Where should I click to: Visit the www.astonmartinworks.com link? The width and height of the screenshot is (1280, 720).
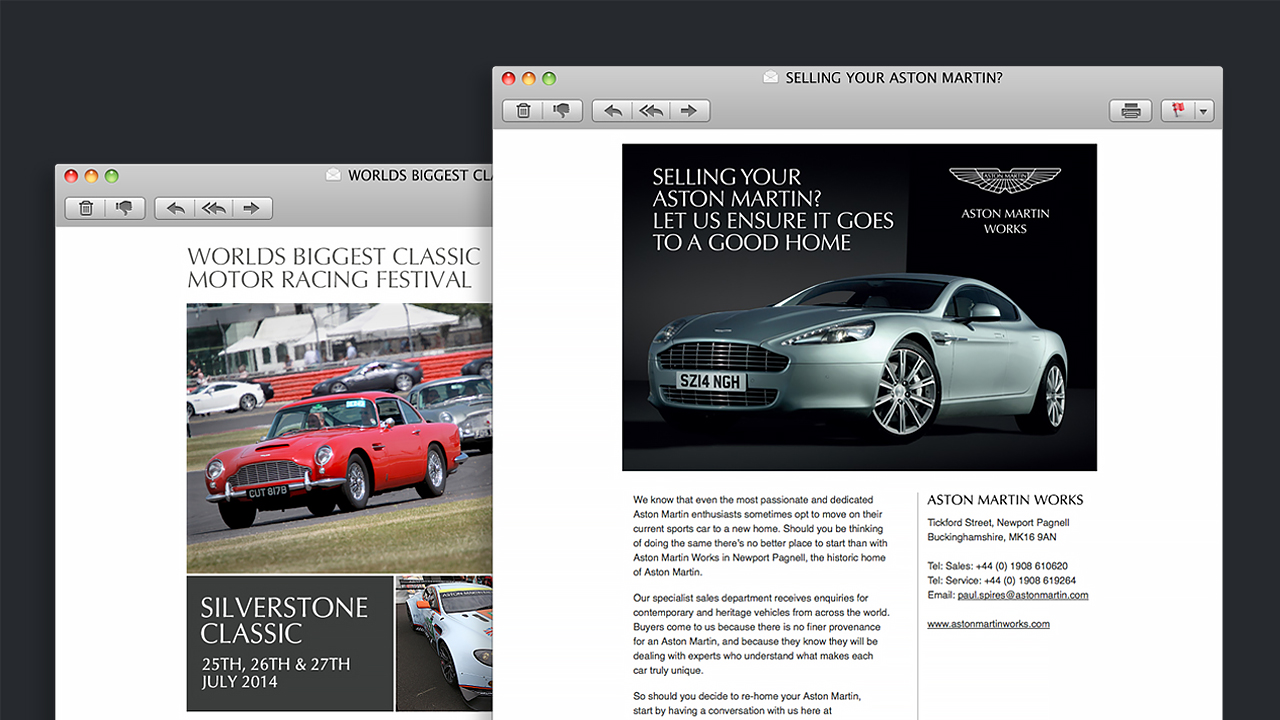[x=988, y=624]
